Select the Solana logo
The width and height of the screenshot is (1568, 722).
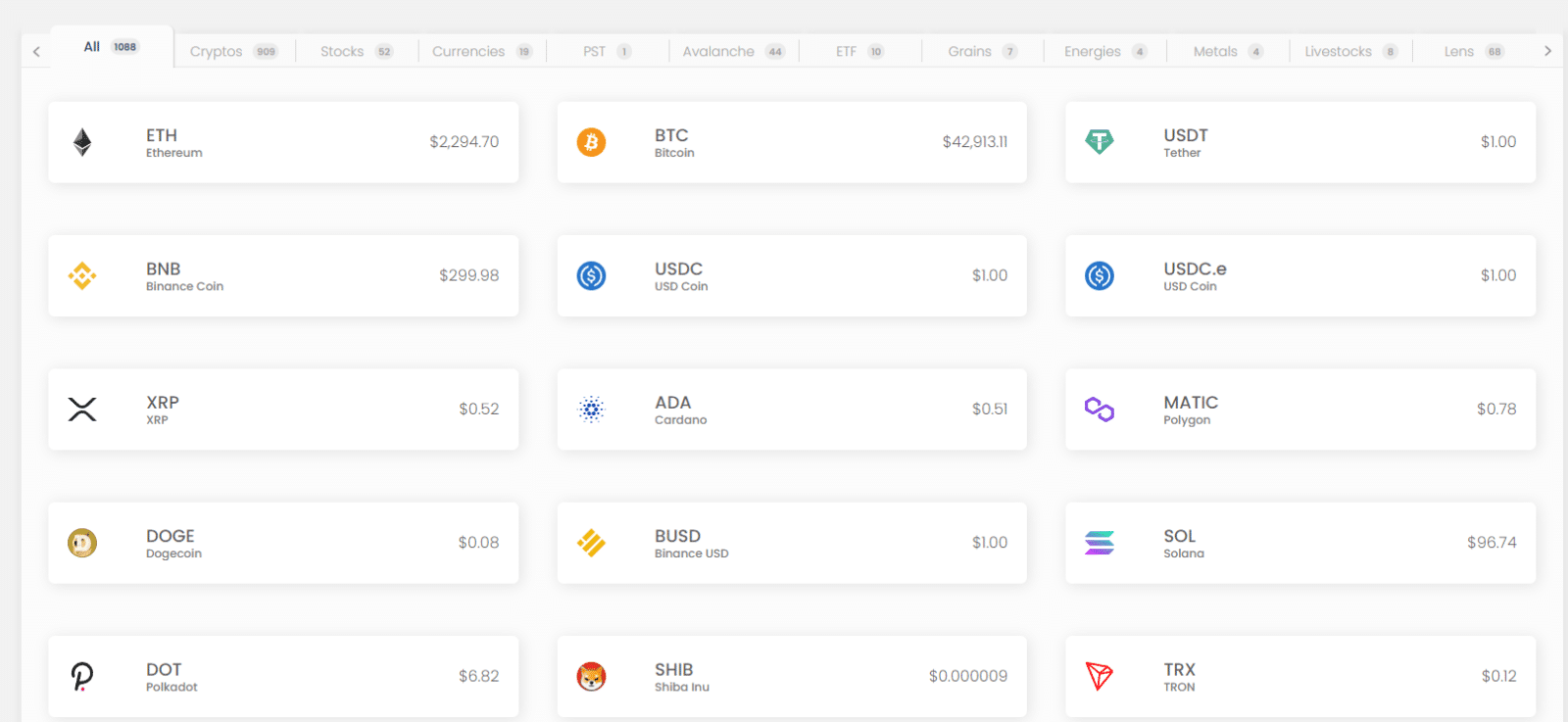tap(1100, 543)
